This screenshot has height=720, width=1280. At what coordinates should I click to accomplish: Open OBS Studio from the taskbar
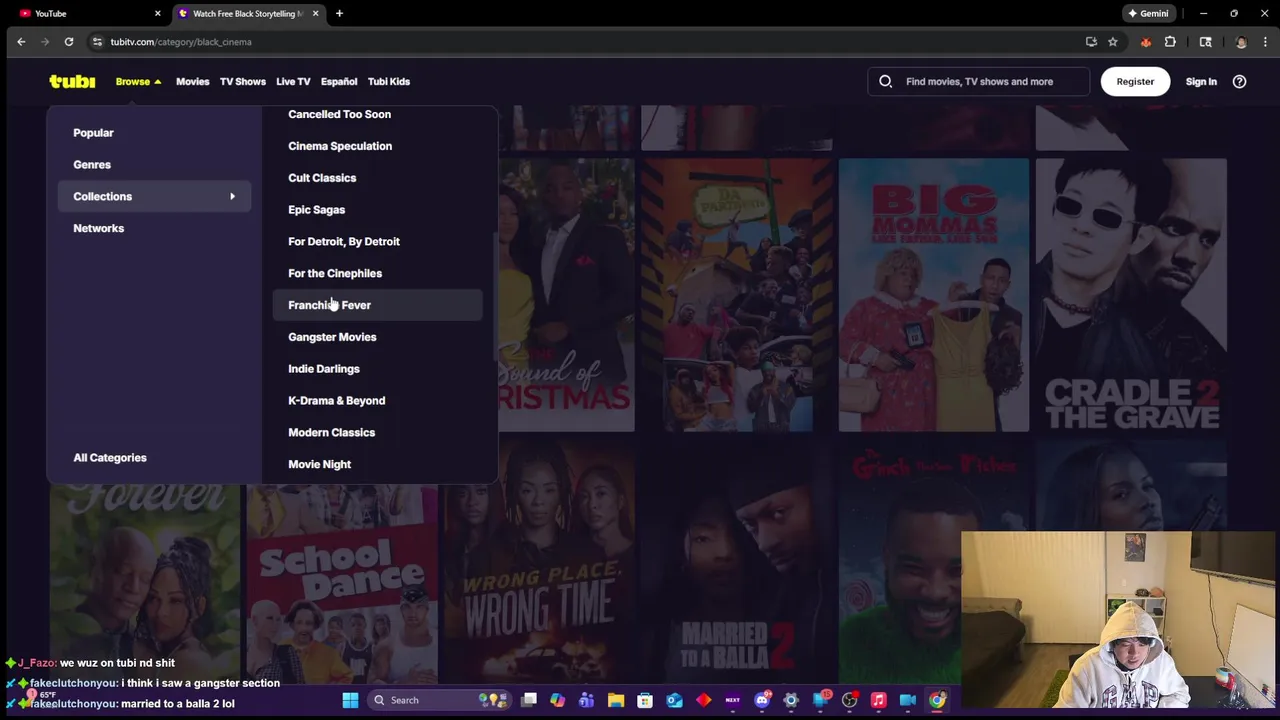pyautogui.click(x=849, y=700)
